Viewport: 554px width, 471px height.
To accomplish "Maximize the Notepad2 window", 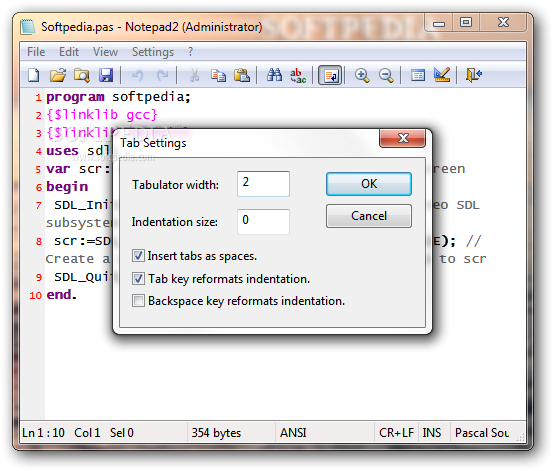I will point(466,23).
